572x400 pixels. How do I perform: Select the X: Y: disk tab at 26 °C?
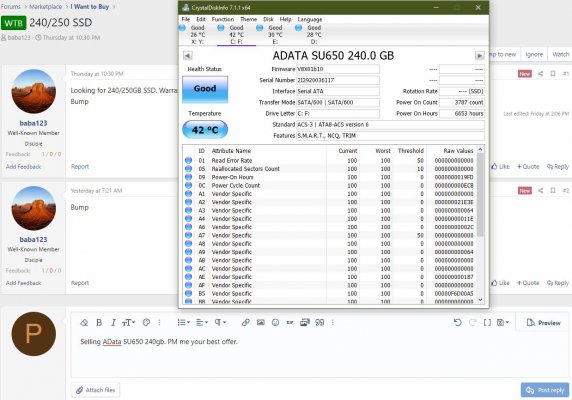point(197,35)
